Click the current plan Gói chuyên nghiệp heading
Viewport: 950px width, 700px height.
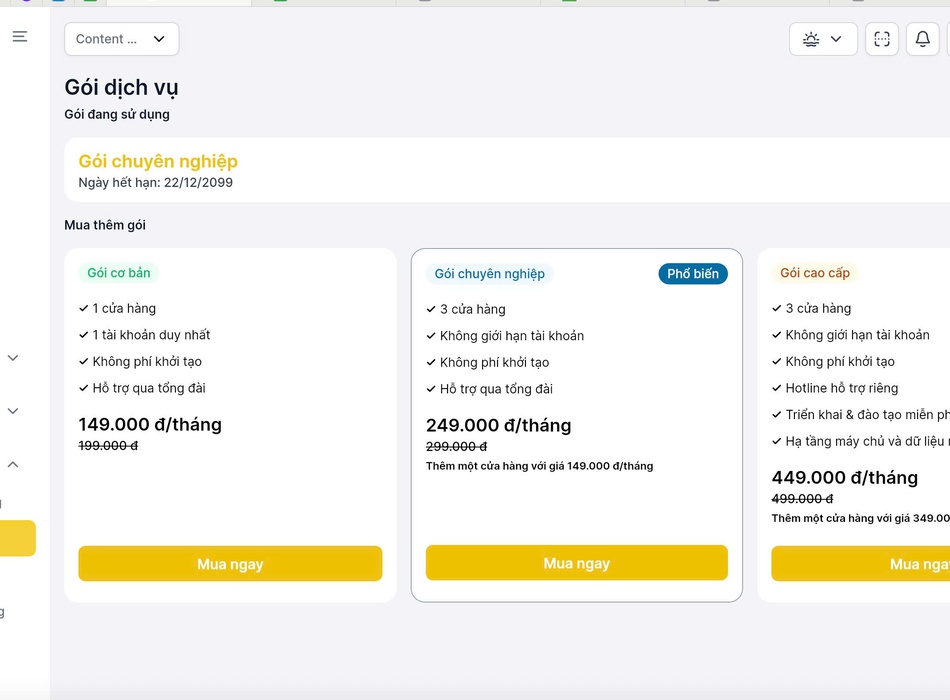[x=158, y=161]
